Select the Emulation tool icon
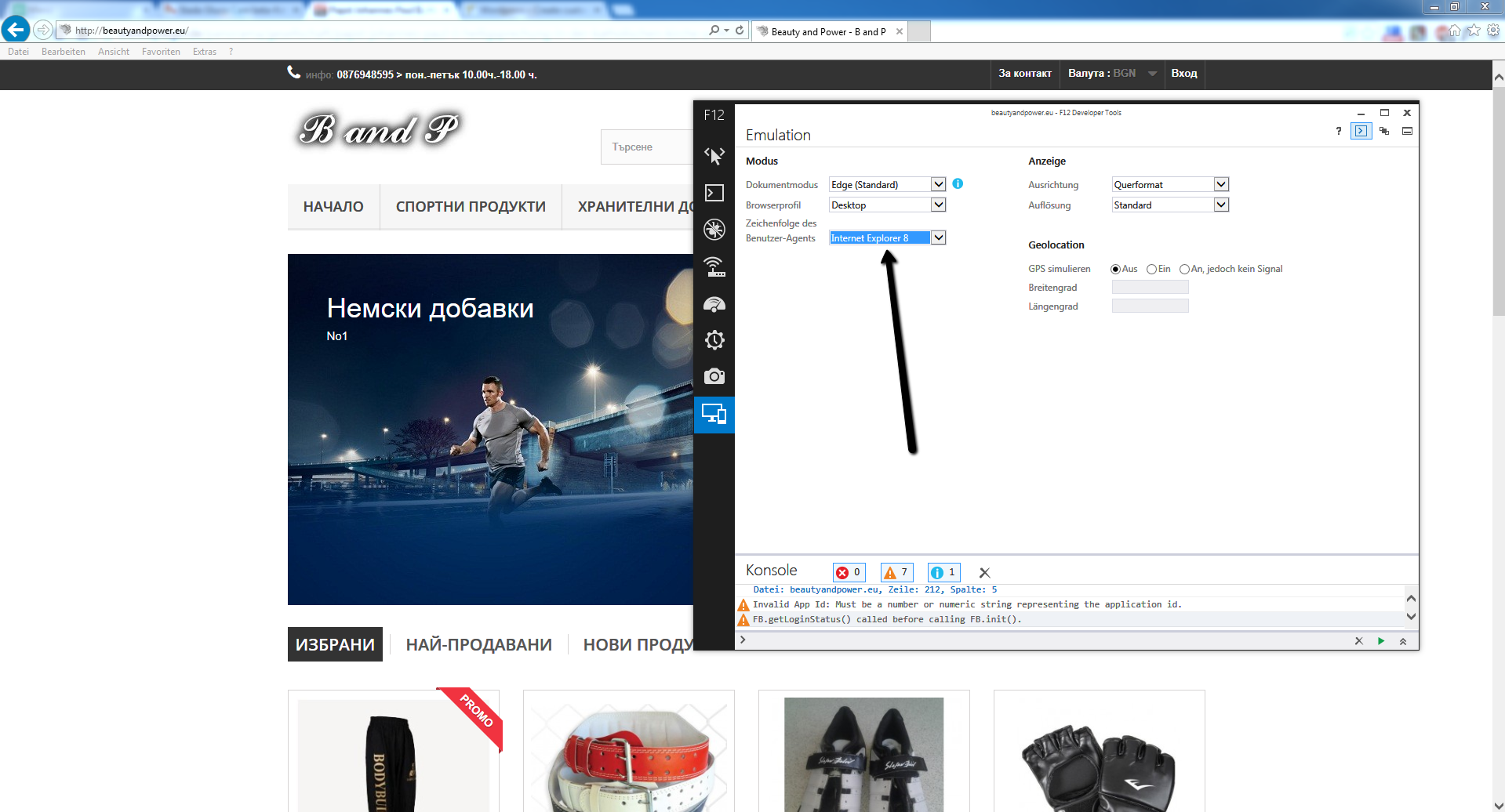 [x=714, y=414]
